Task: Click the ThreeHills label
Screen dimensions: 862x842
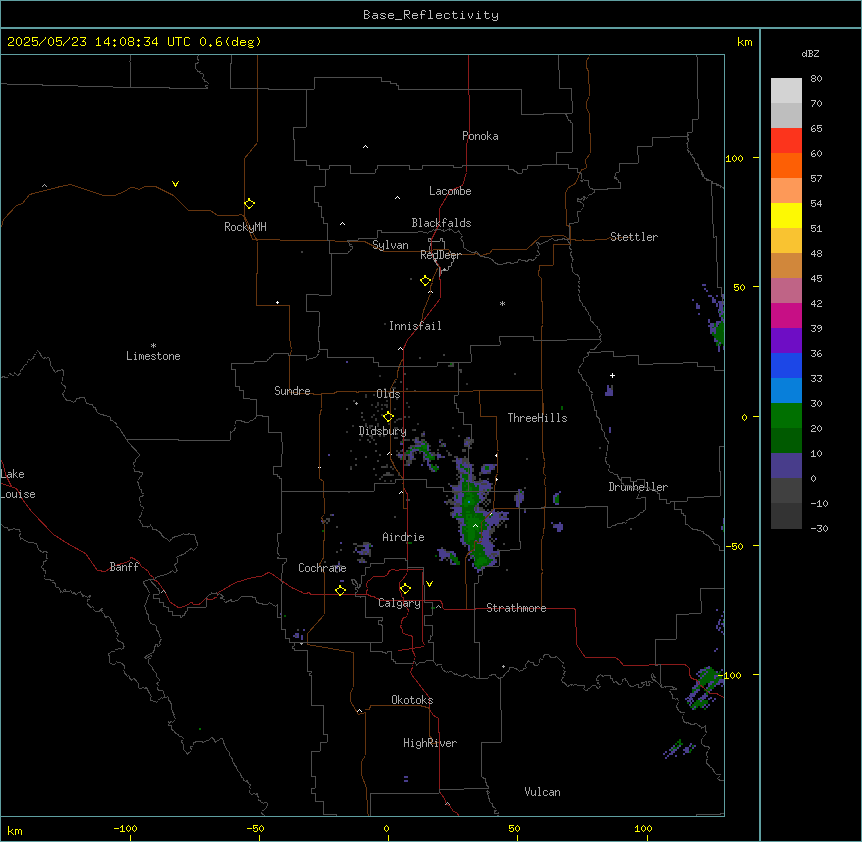Action: tap(537, 418)
